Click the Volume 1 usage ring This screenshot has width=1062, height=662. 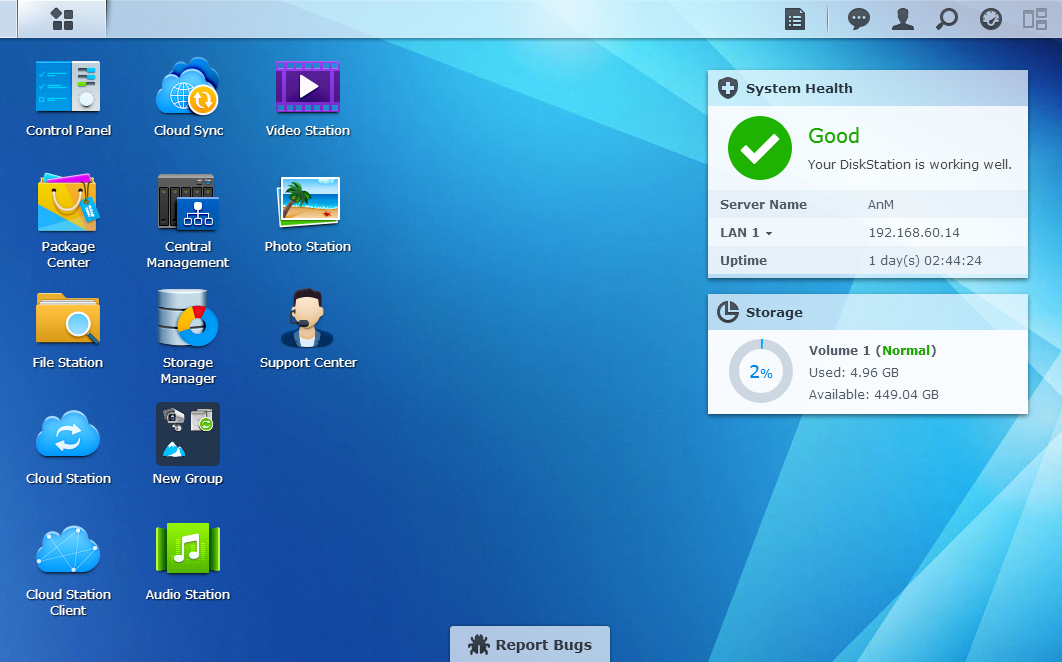[x=760, y=372]
